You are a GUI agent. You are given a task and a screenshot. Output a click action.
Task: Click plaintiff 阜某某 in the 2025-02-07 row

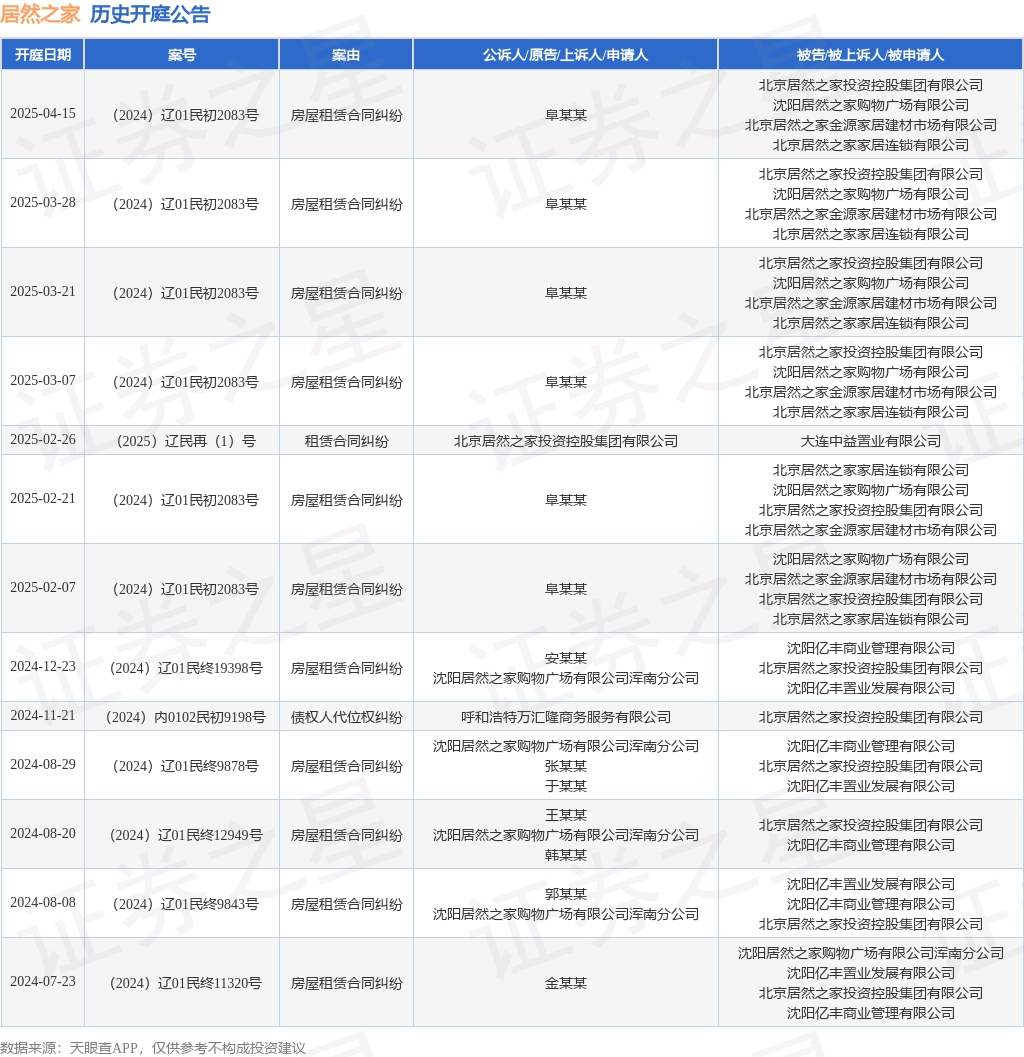pos(566,589)
